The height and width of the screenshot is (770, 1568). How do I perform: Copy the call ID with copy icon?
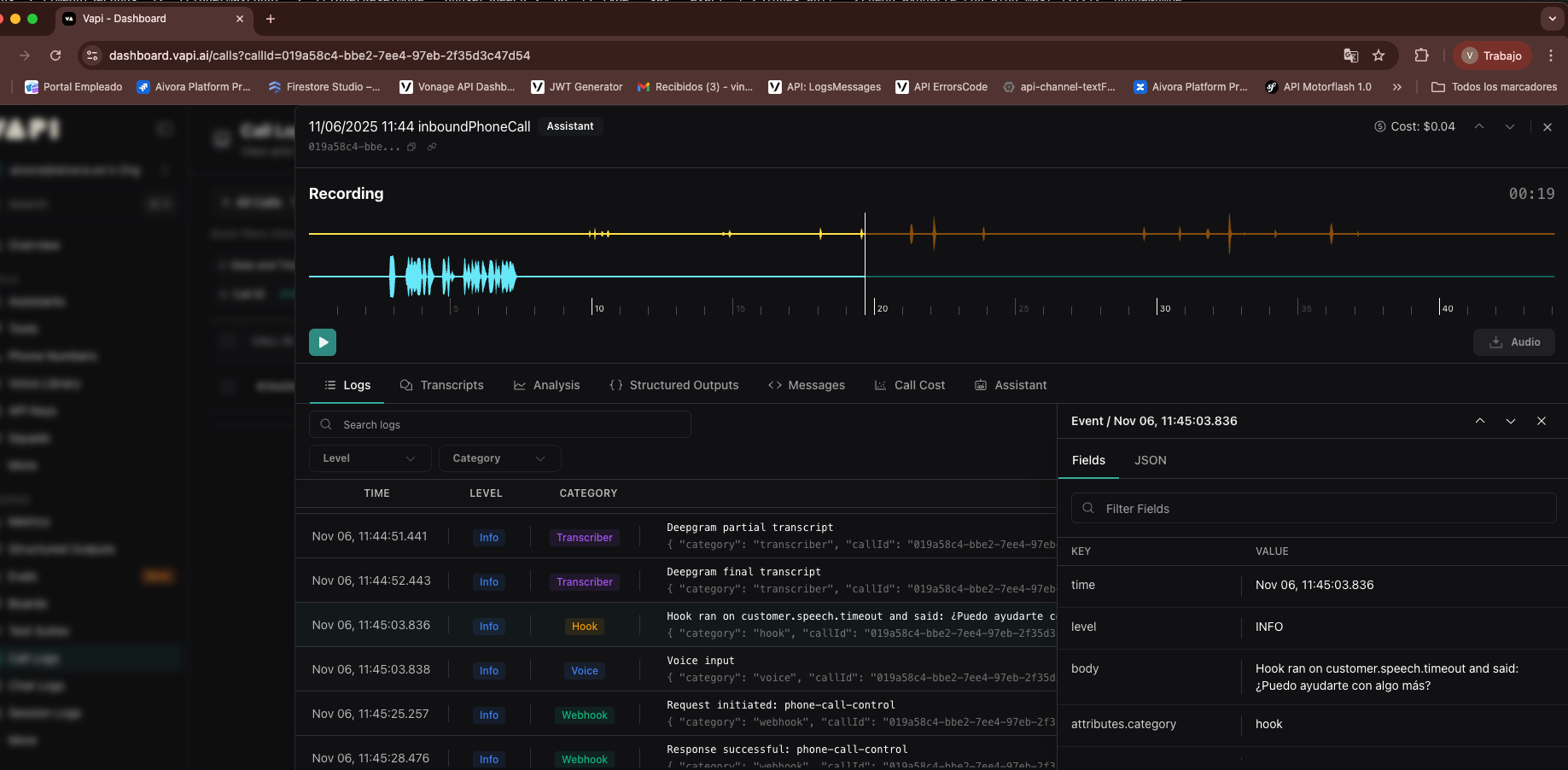point(411,147)
